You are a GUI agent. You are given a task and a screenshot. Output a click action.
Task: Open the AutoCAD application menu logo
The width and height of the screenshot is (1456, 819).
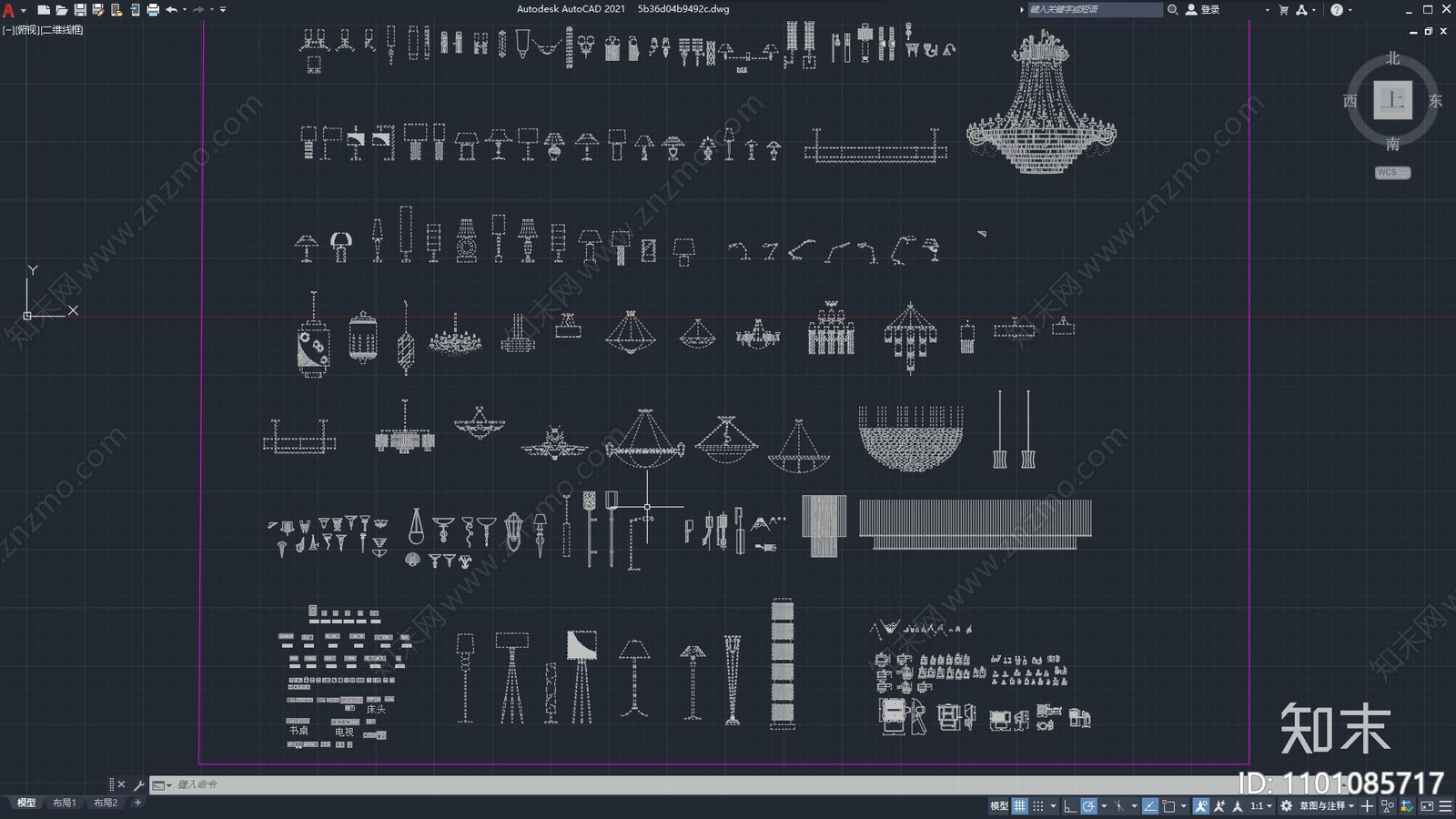pyautogui.click(x=9, y=10)
